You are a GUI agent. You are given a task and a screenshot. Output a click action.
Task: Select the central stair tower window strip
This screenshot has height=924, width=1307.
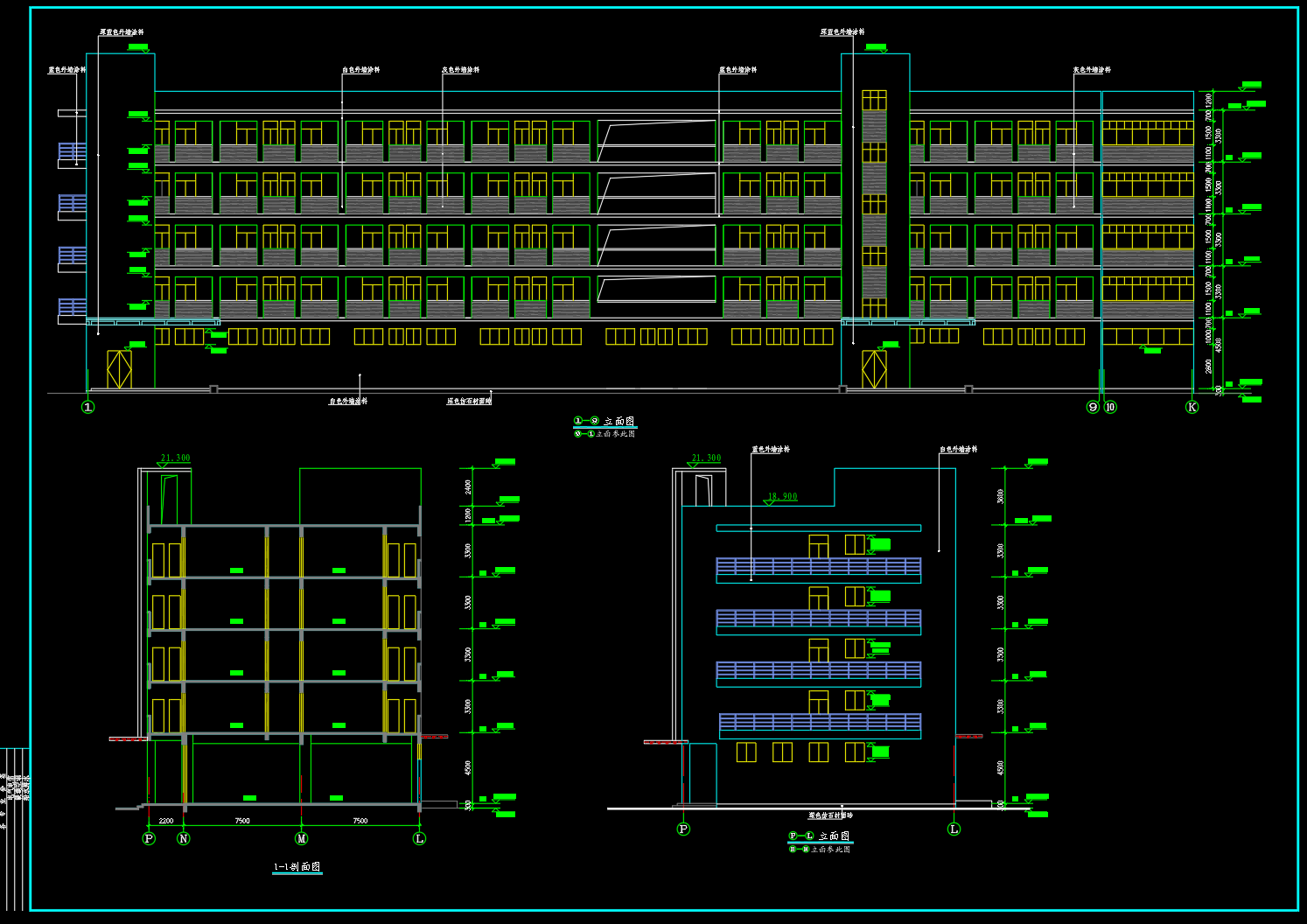[874, 203]
